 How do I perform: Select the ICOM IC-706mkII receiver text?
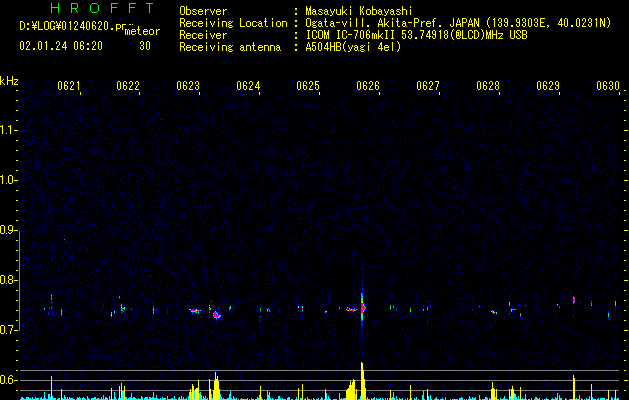[x=416, y=35]
